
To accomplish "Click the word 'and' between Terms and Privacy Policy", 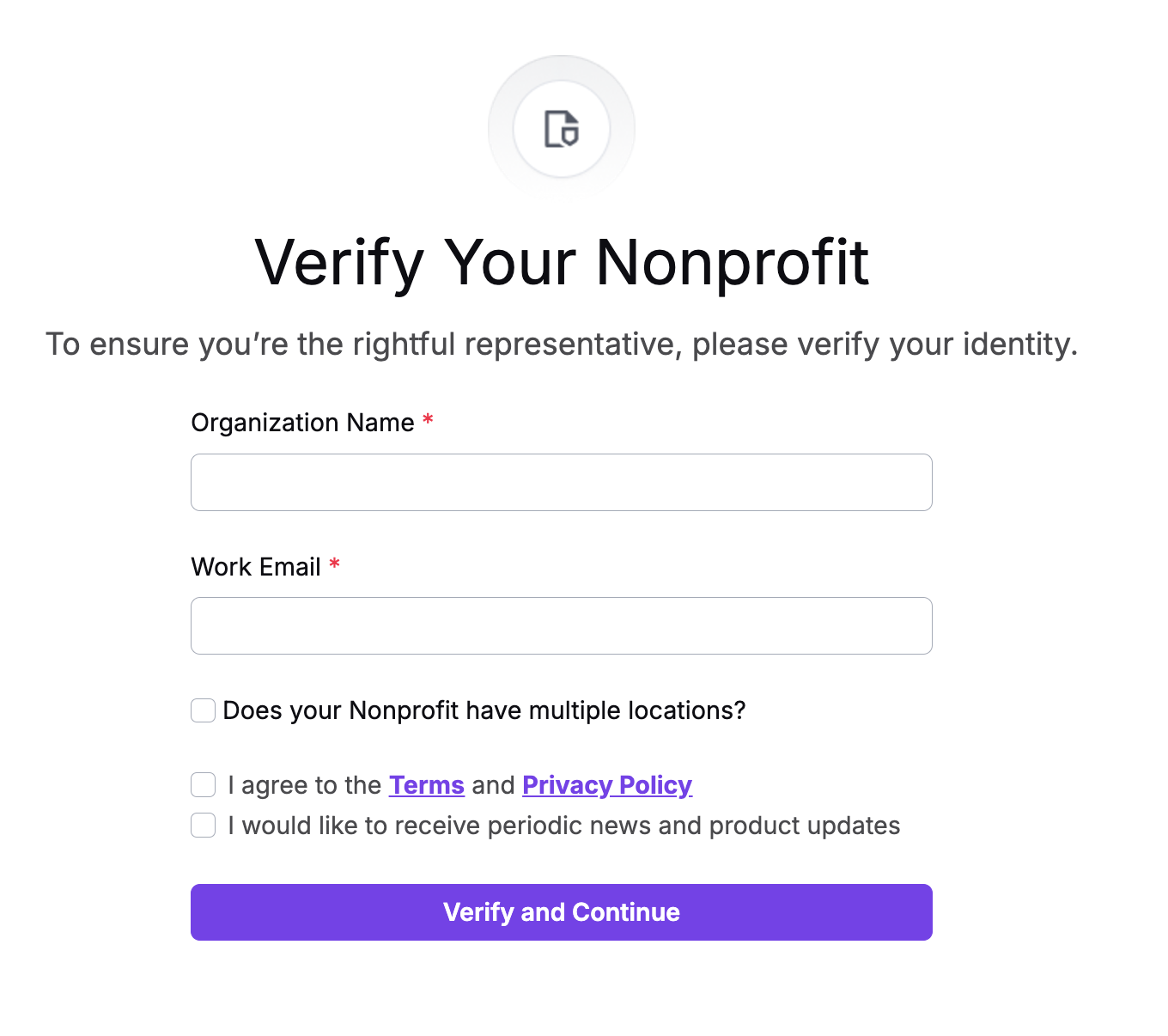I will (x=493, y=785).
